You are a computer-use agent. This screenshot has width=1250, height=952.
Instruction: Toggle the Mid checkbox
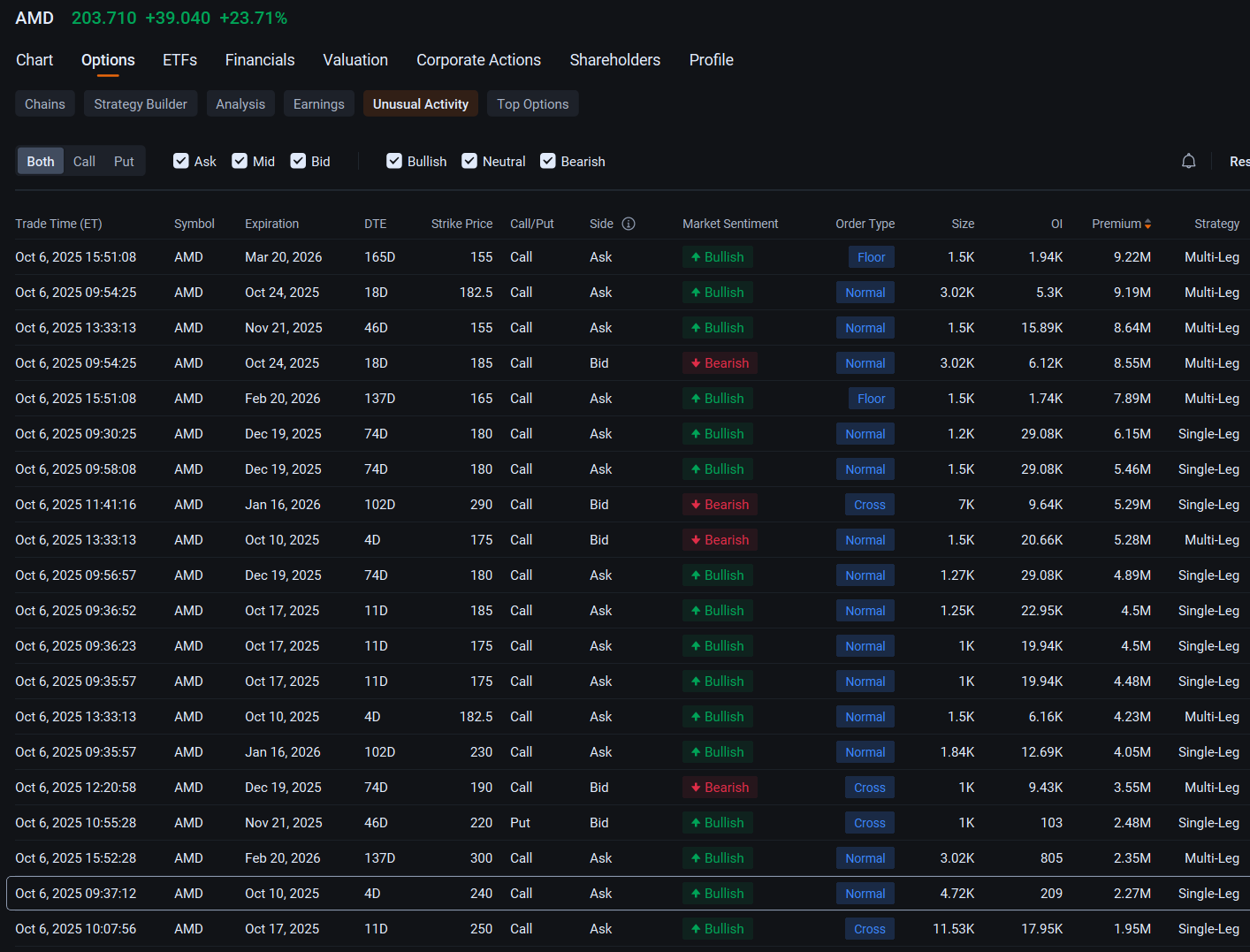click(x=240, y=161)
